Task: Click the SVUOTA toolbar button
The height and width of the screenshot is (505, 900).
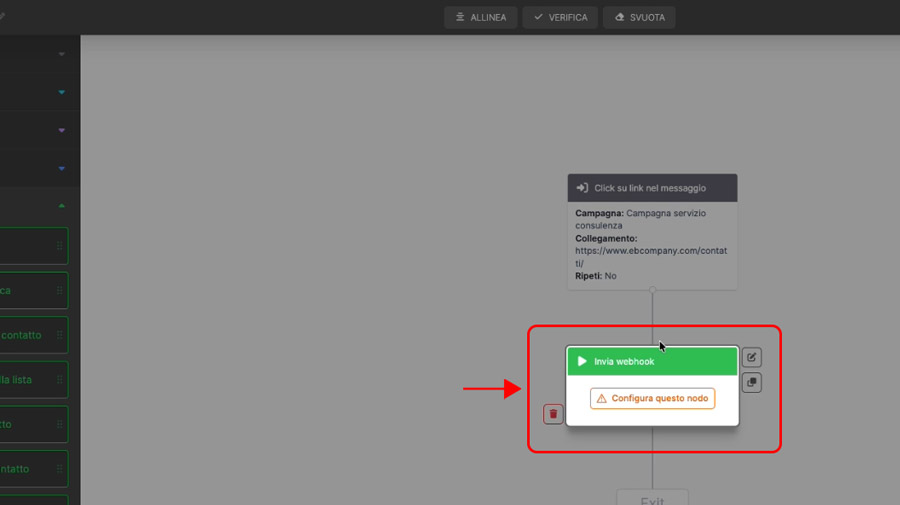Action: click(x=639, y=17)
